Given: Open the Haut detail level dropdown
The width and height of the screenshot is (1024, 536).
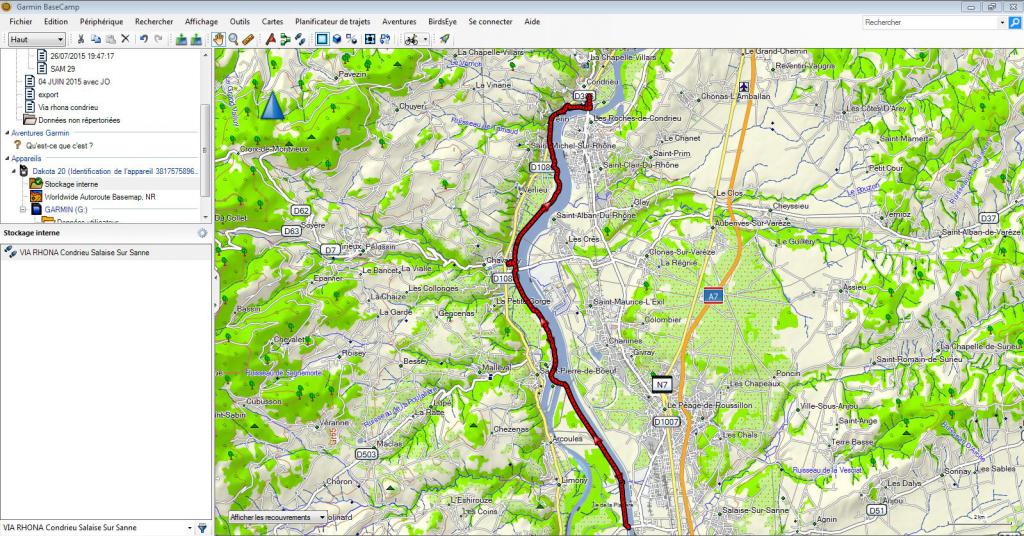Looking at the screenshot, I should 37,39.
